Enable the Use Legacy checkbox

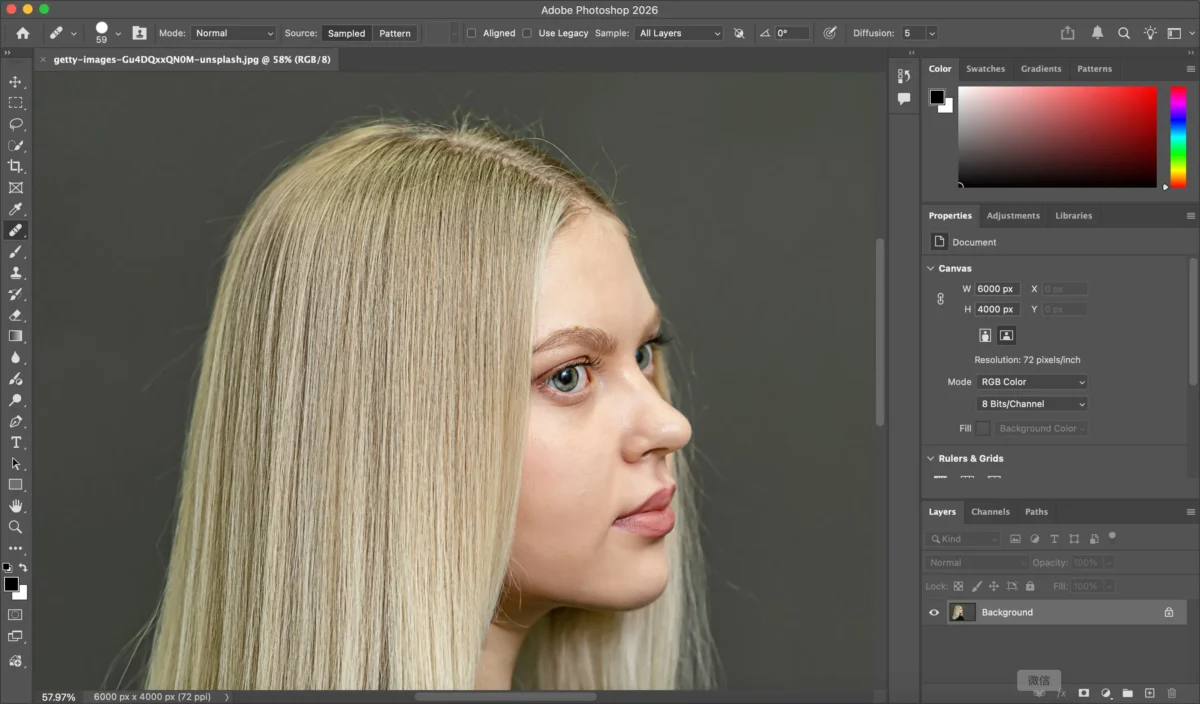click(527, 33)
